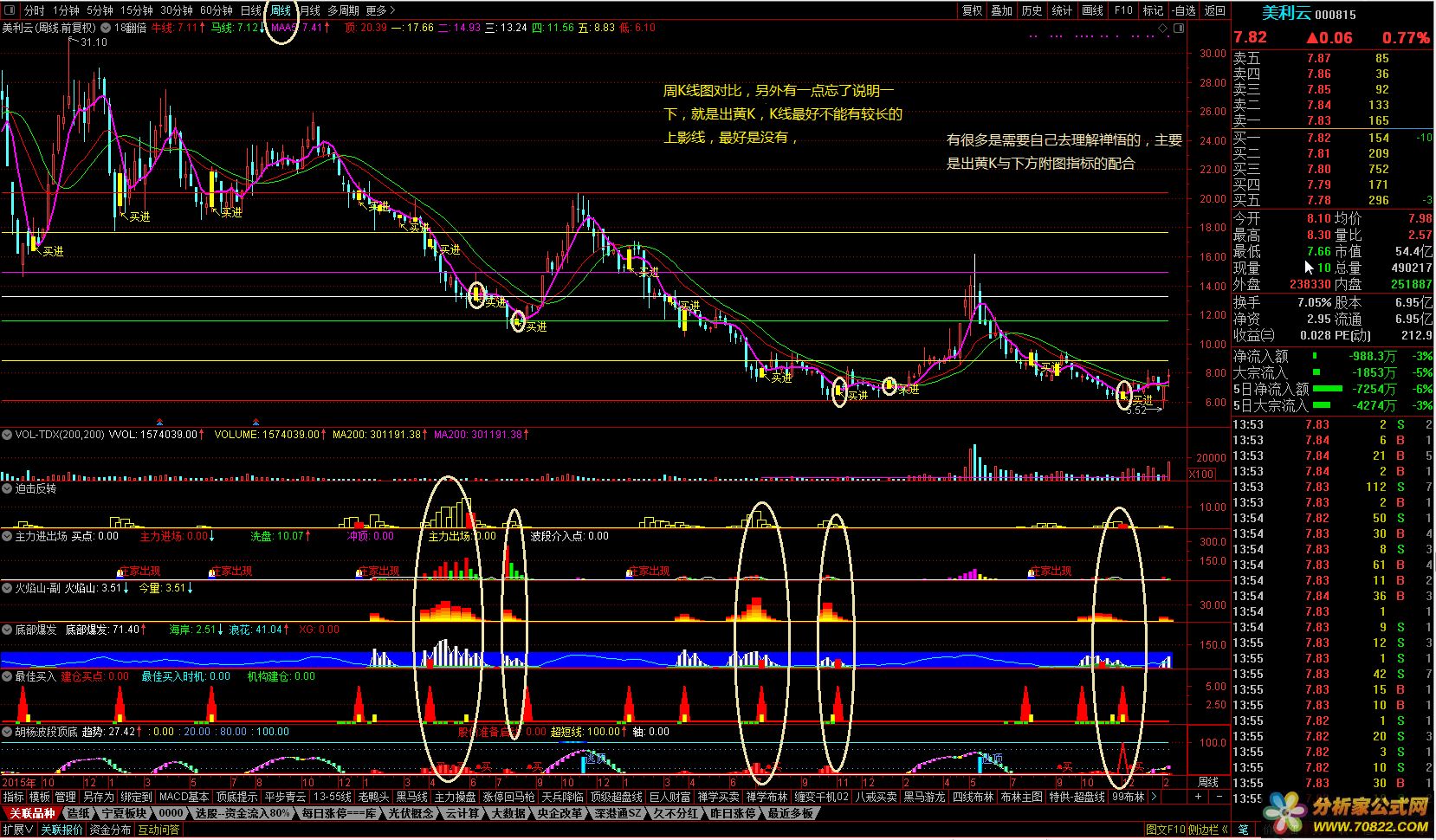Image resolution: width=1436 pixels, height=840 pixels.
Task: Toggle the 画线 drawing tools
Action: coord(1093,10)
